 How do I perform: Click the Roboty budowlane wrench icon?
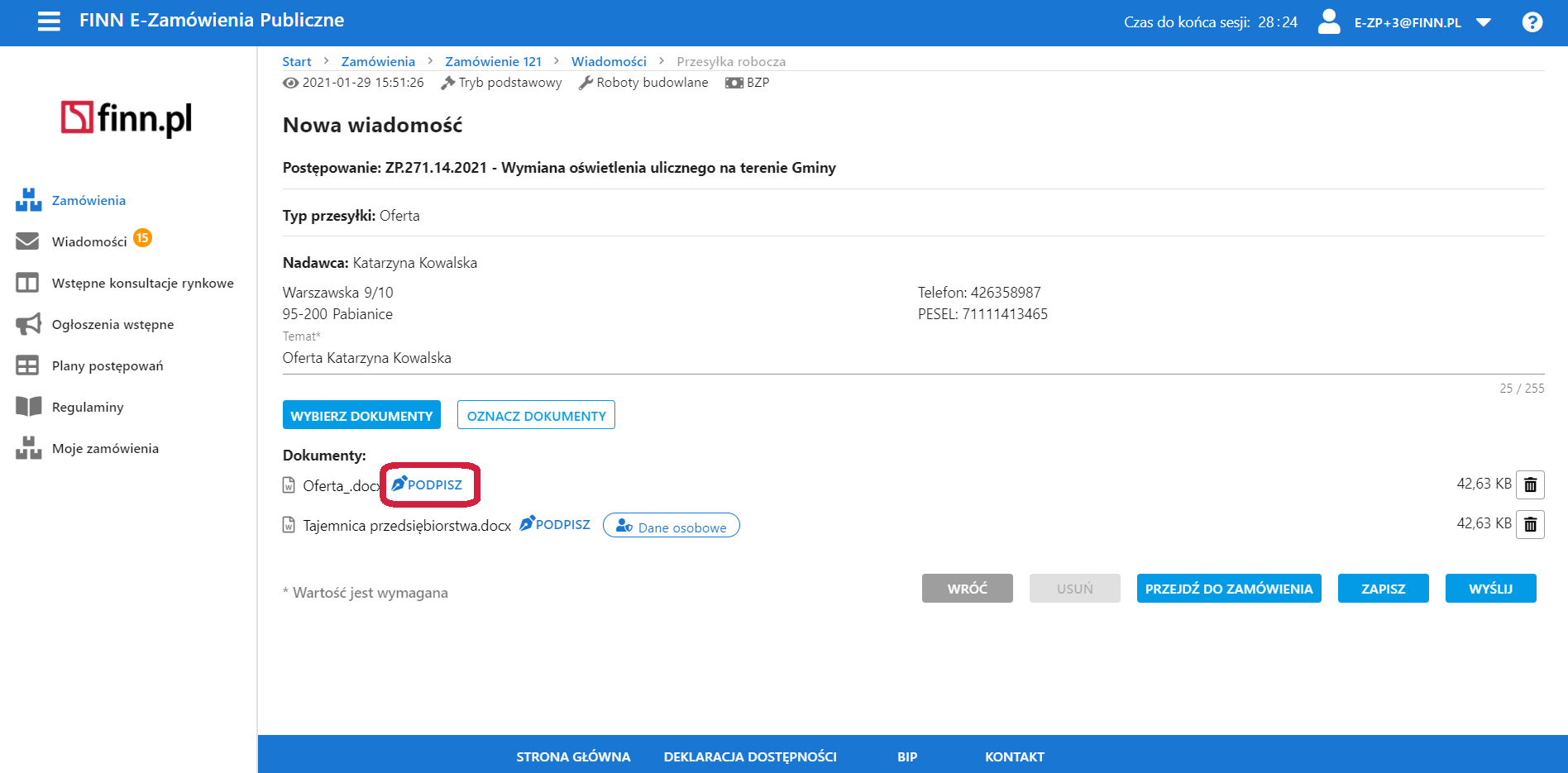click(586, 83)
